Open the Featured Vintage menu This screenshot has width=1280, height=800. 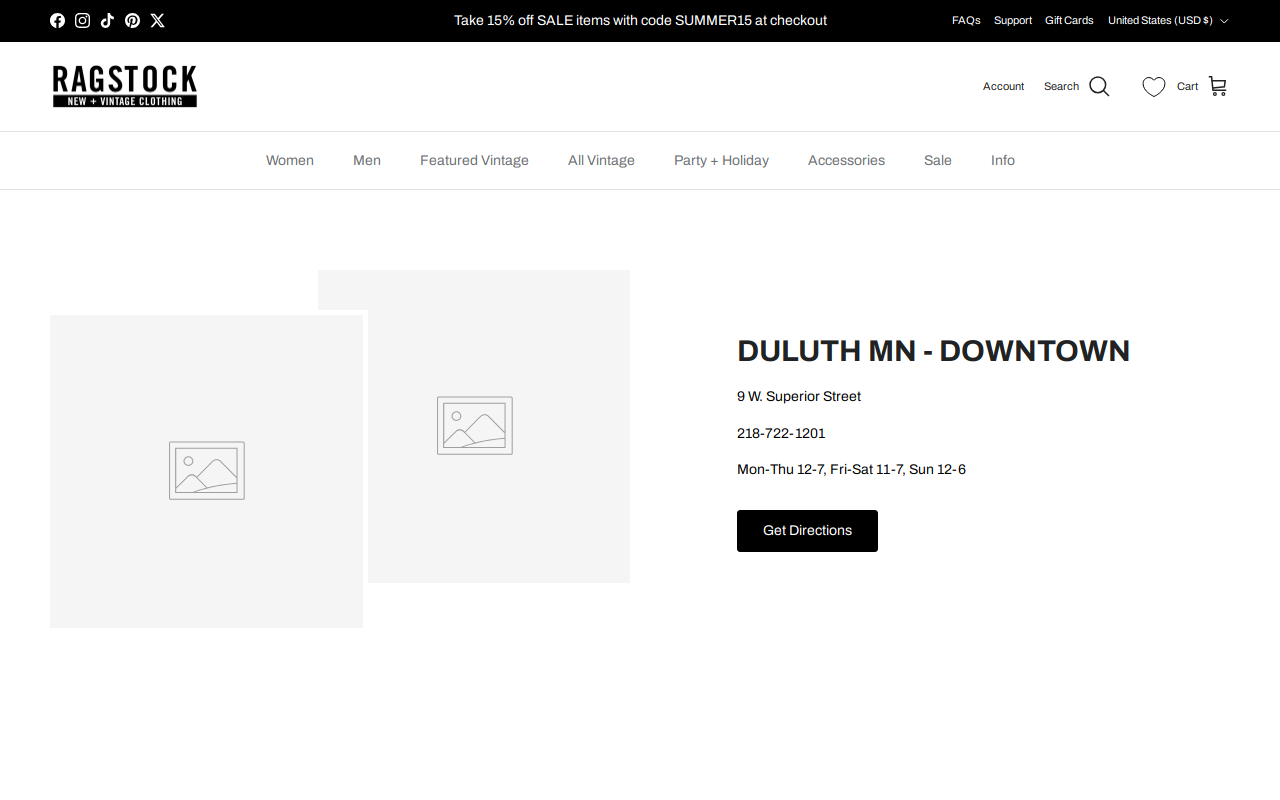[x=474, y=160]
